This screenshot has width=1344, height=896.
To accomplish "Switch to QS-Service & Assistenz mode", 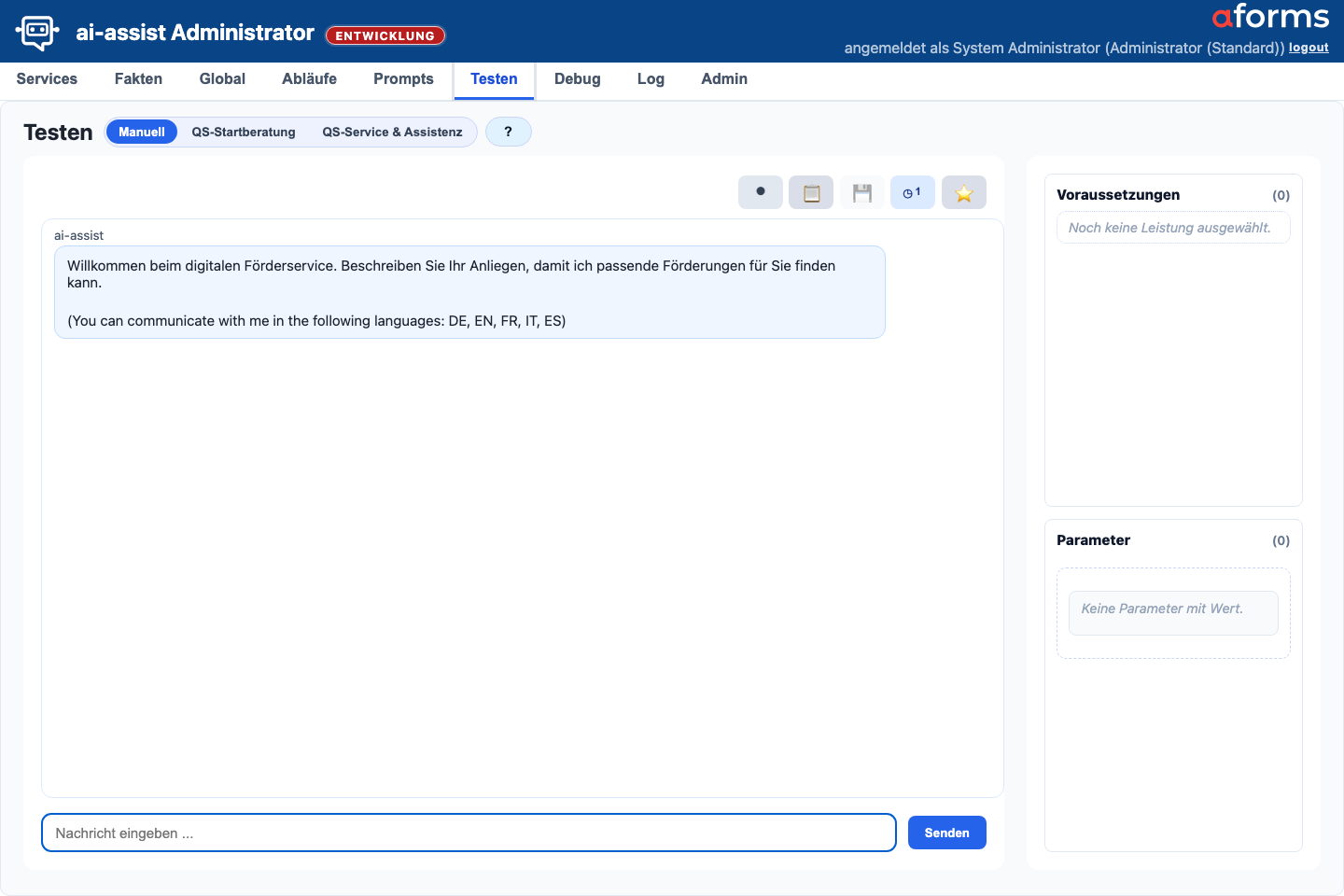I will (x=393, y=132).
